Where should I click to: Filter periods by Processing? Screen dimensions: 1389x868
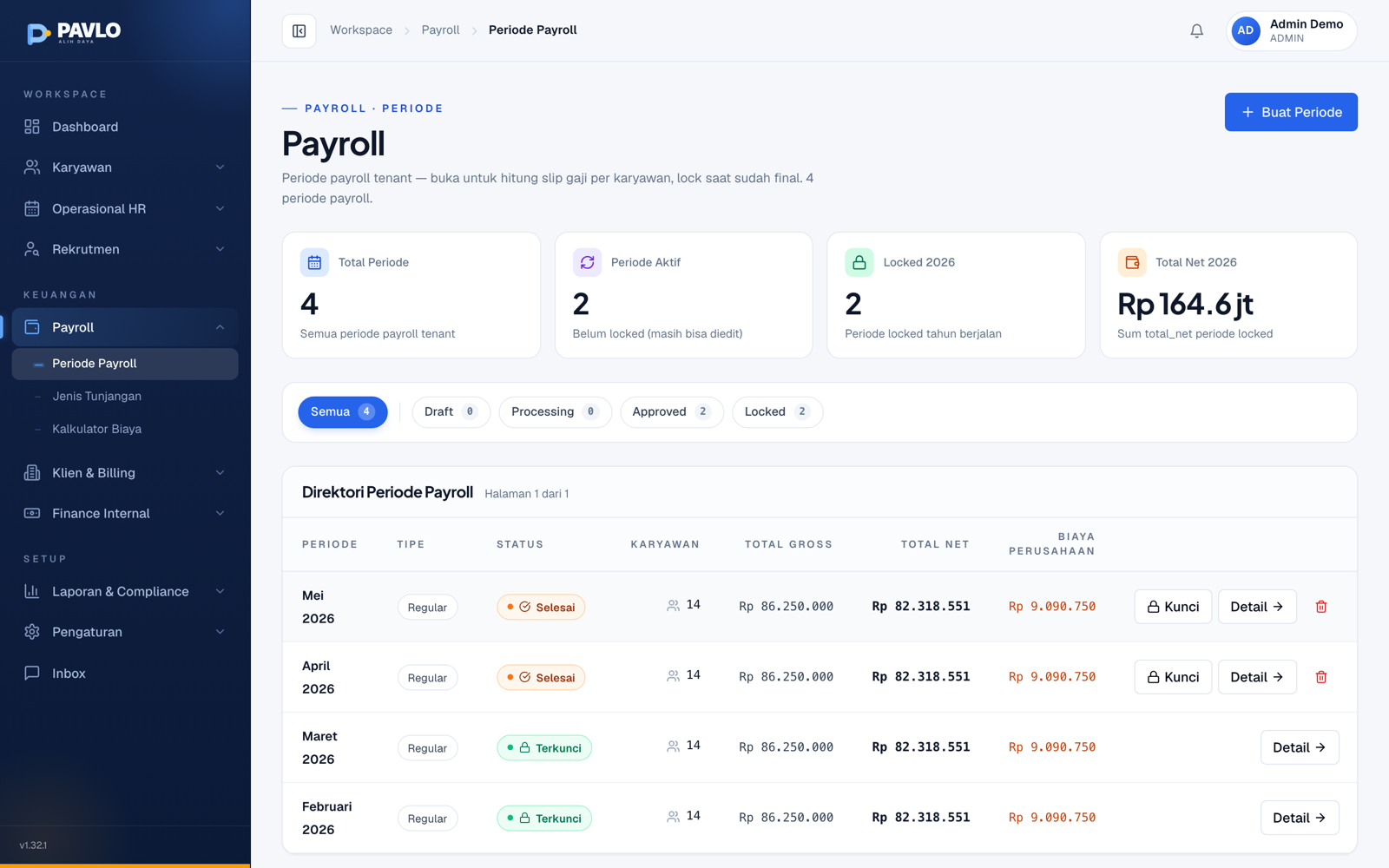(x=556, y=412)
